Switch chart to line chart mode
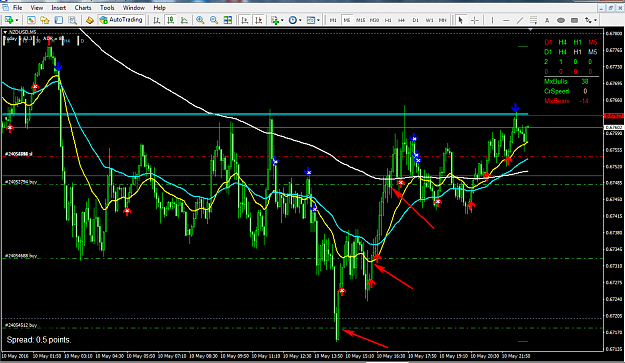This screenshot has height=363, width=625. point(184,20)
